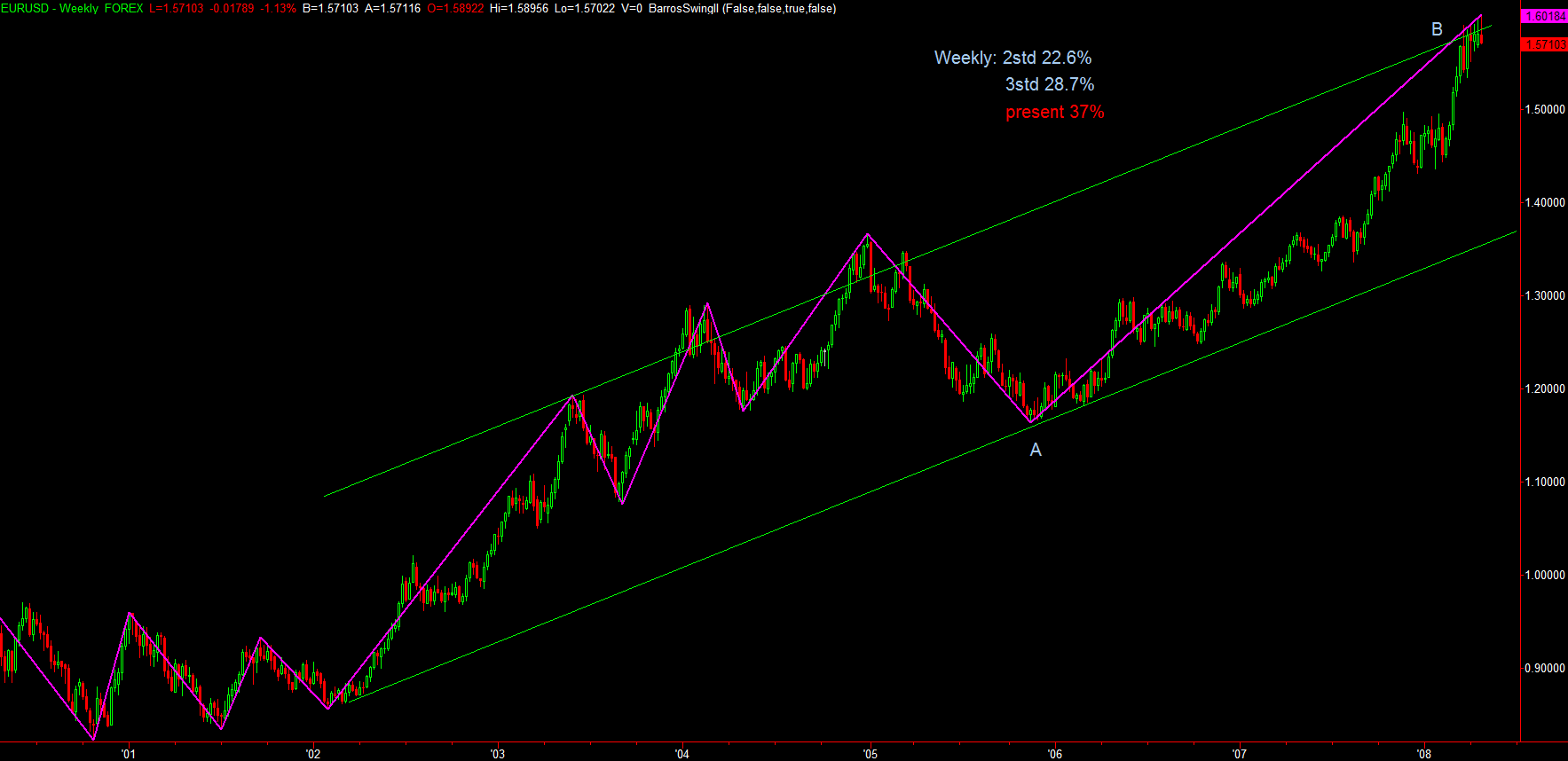Click the '01 year marker on time axis
This screenshot has width=1568, height=761.
pyautogui.click(x=129, y=755)
